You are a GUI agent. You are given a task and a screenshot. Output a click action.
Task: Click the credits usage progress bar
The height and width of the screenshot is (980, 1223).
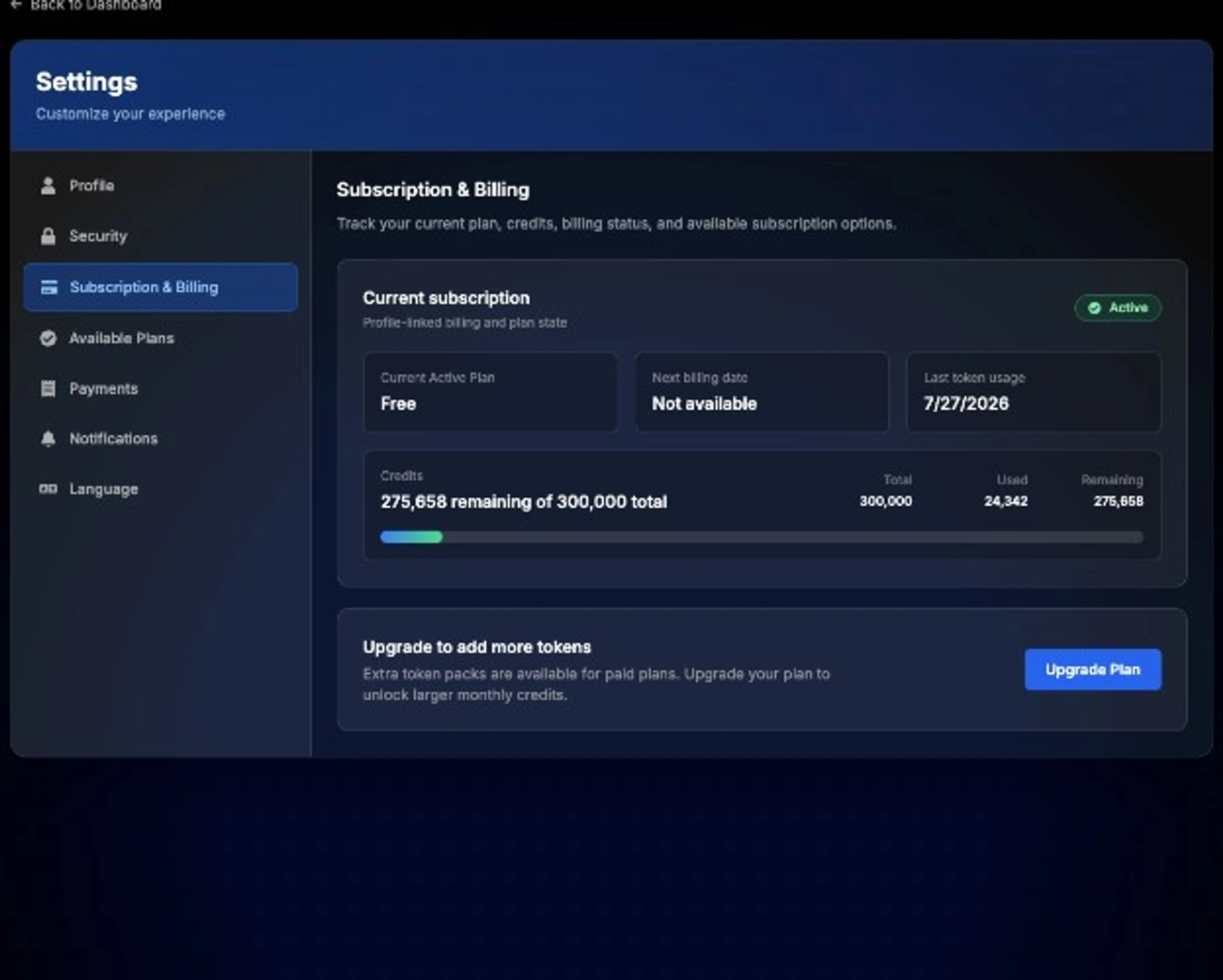point(762,537)
